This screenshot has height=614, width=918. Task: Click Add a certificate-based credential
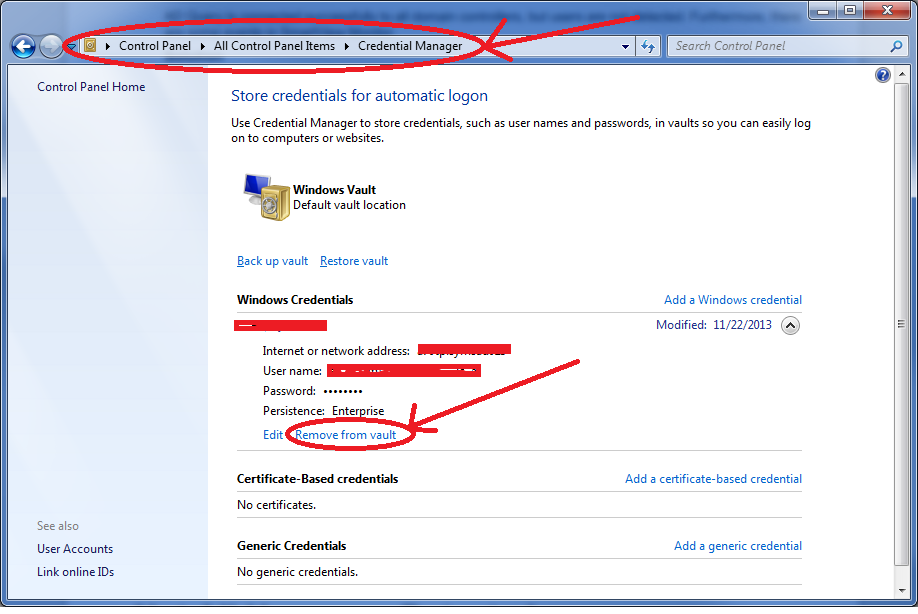(713, 479)
